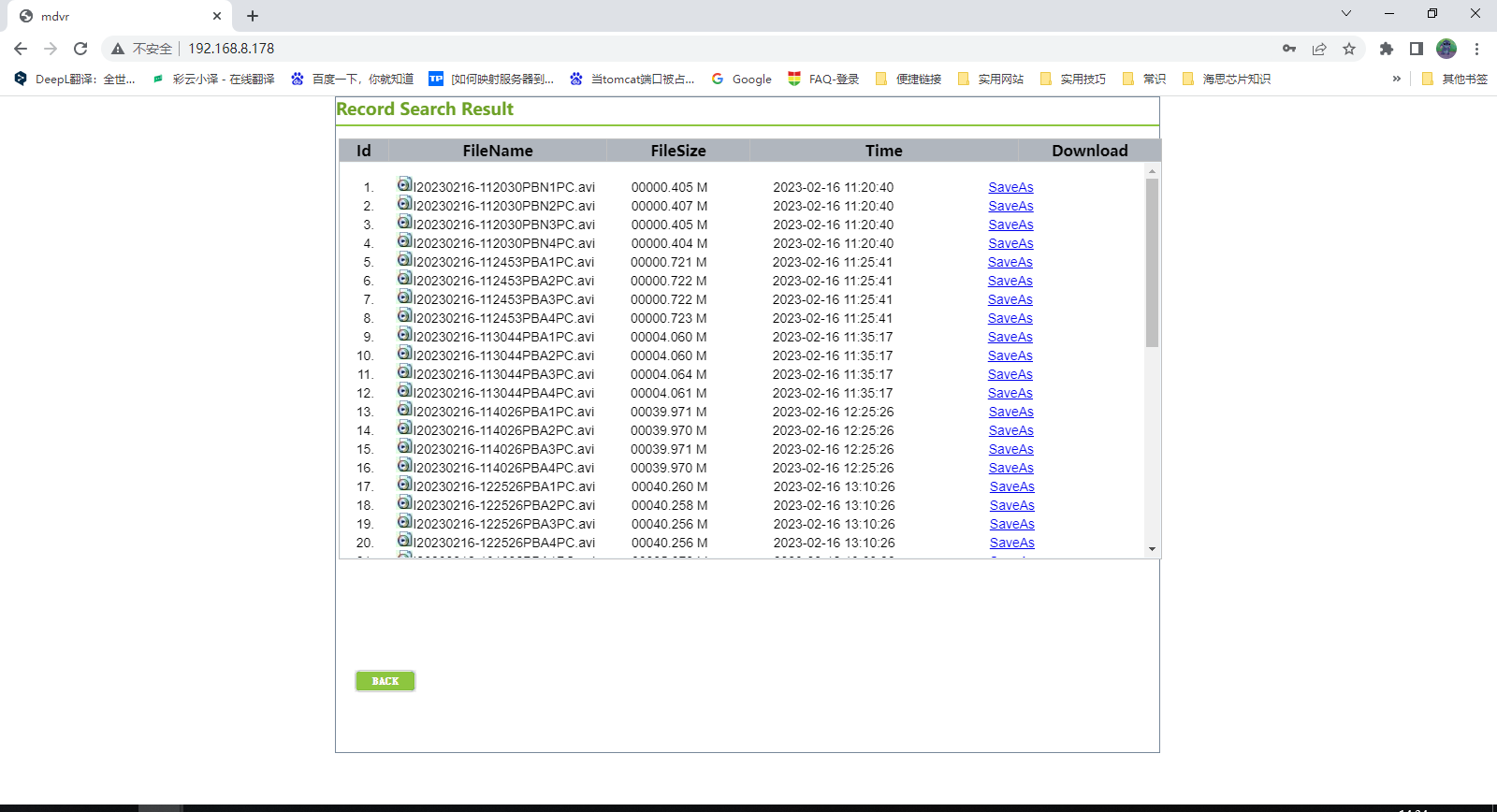The height and width of the screenshot is (812, 1497).
Task: Click the browser back arrow
Action: point(21,49)
